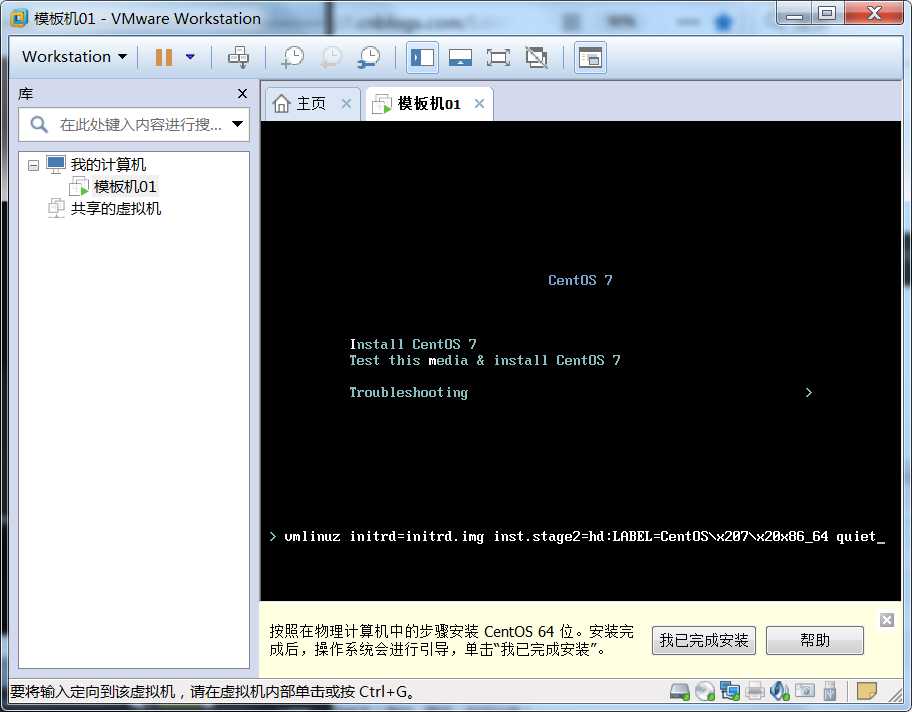Viewport: 912px width, 712px height.
Task: Click the camera device status icon
Action: (x=805, y=691)
